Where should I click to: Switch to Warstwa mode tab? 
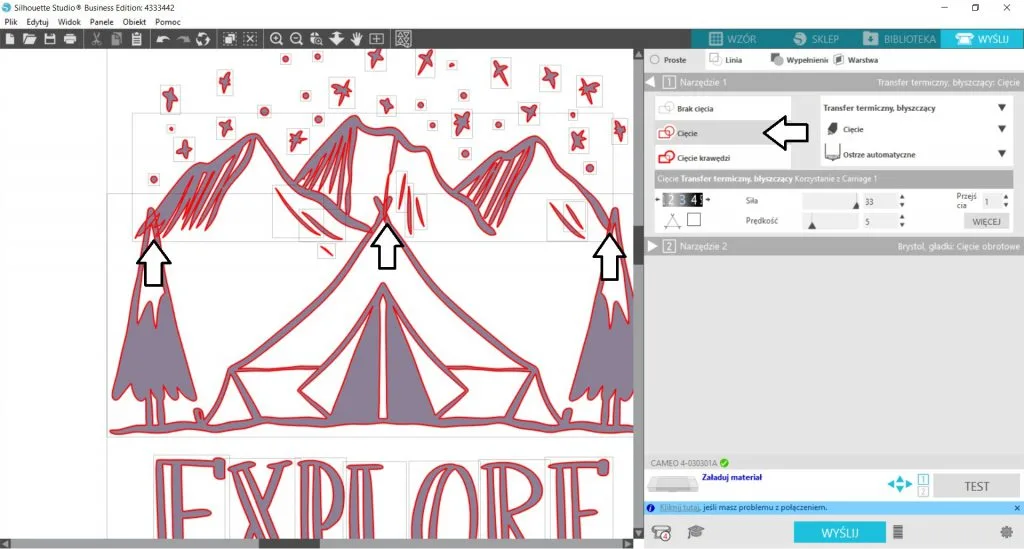[856, 59]
